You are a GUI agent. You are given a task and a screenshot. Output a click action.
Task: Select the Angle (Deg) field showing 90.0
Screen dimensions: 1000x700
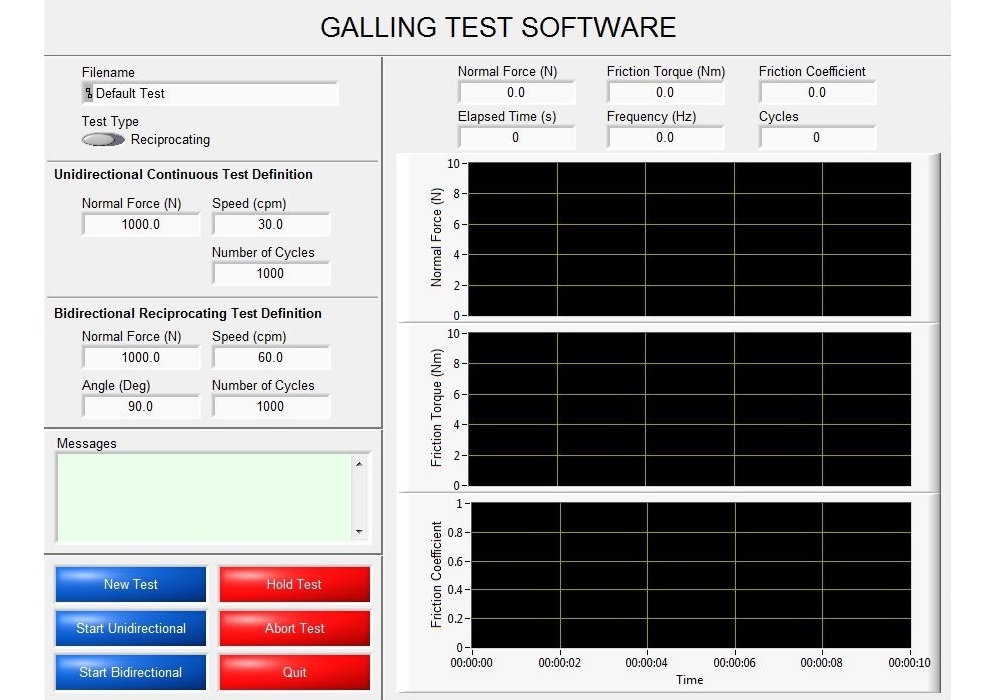pos(141,407)
